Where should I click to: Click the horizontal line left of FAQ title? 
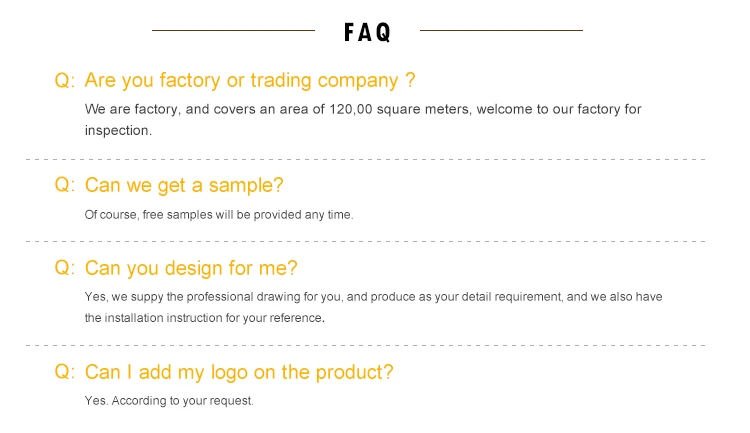pos(233,31)
